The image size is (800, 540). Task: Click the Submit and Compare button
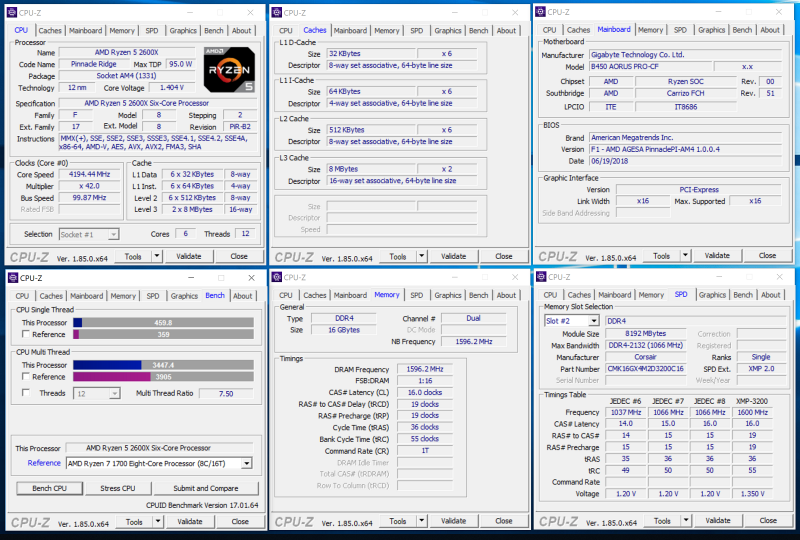coord(206,488)
